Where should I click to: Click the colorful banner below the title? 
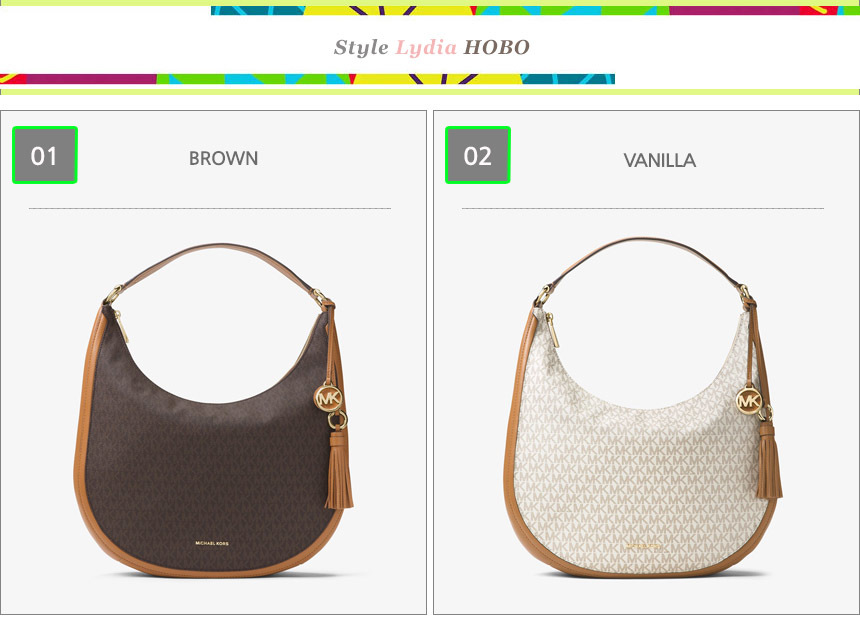coord(307,79)
